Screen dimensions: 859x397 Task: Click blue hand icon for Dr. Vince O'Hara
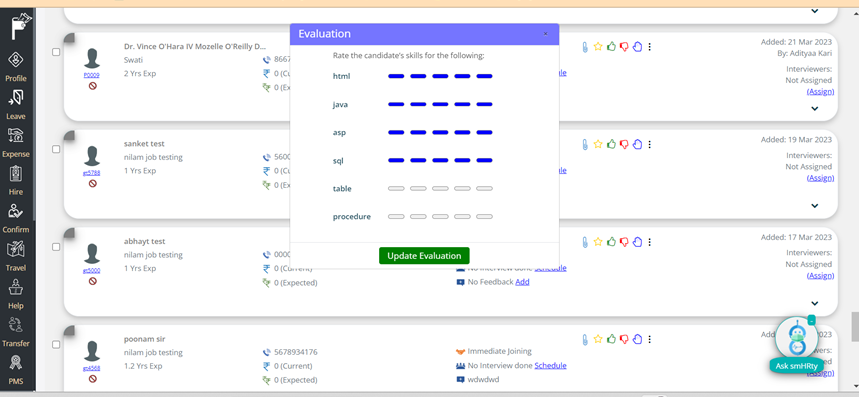[x=637, y=47]
